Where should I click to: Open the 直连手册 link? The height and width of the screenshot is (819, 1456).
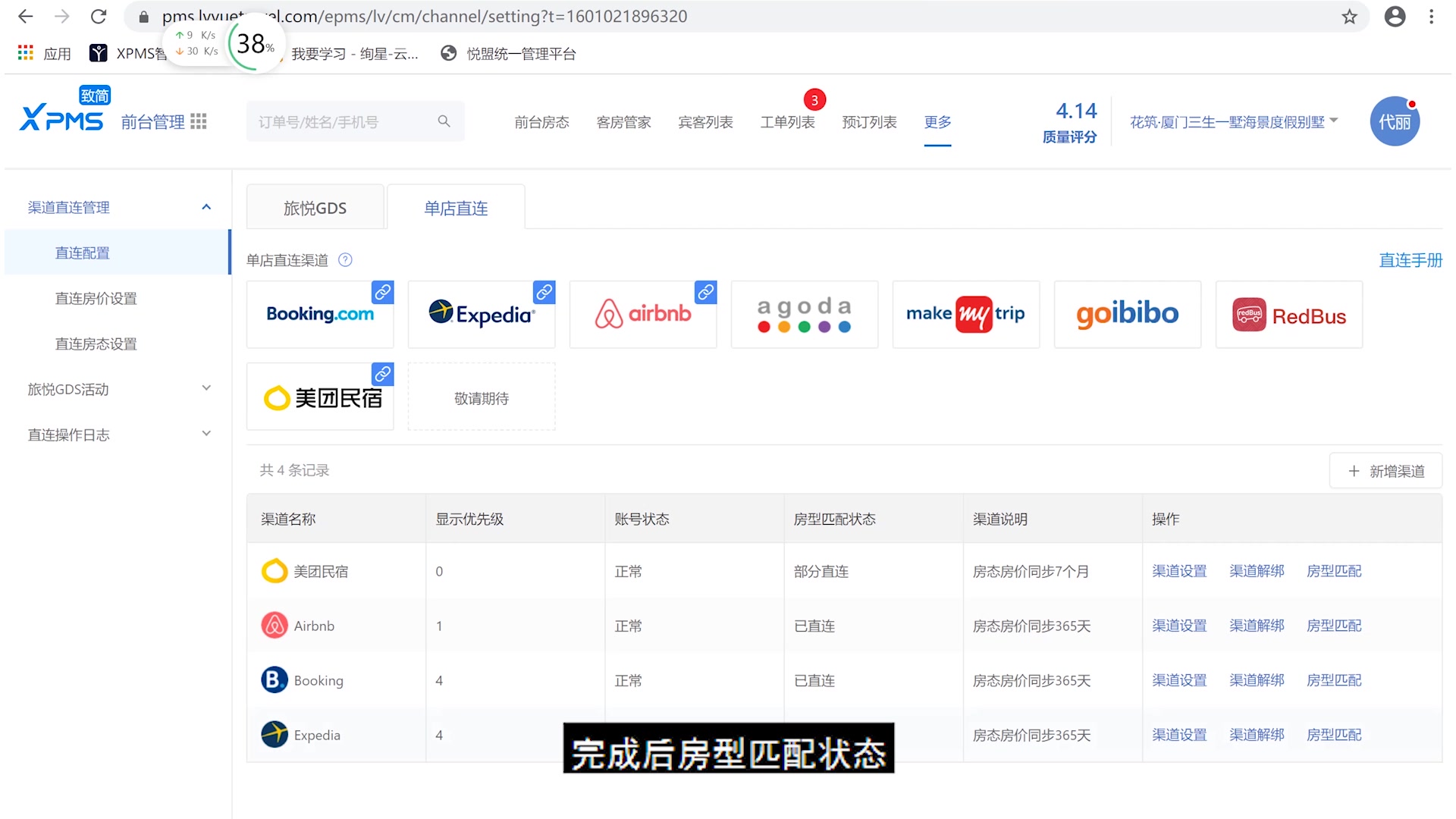(x=1410, y=260)
